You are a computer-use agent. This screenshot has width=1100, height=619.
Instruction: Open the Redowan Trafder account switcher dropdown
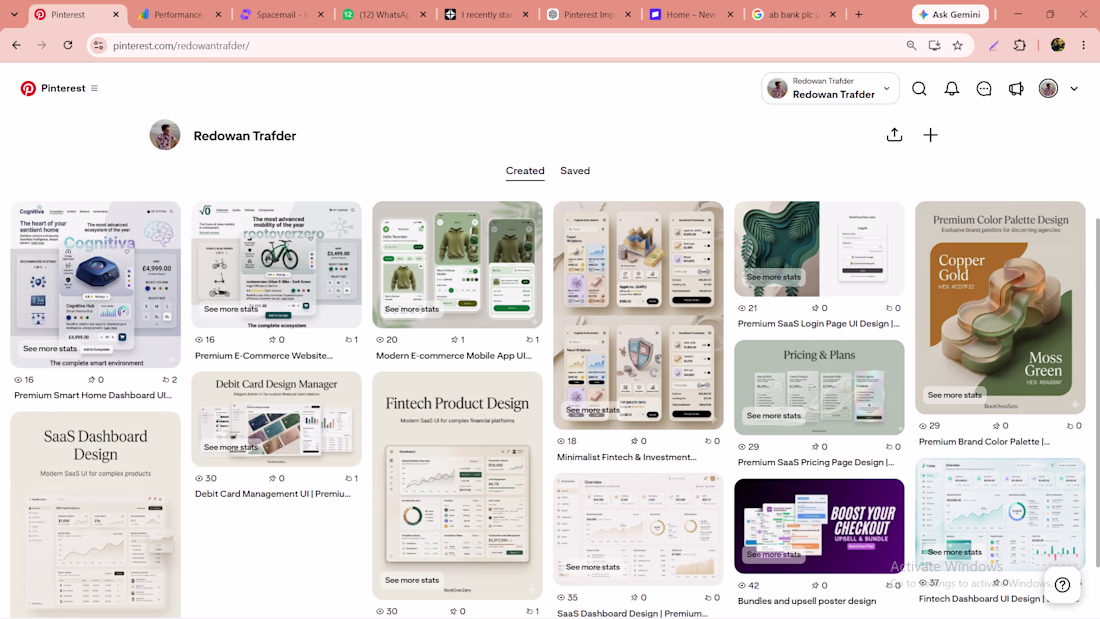(x=830, y=88)
